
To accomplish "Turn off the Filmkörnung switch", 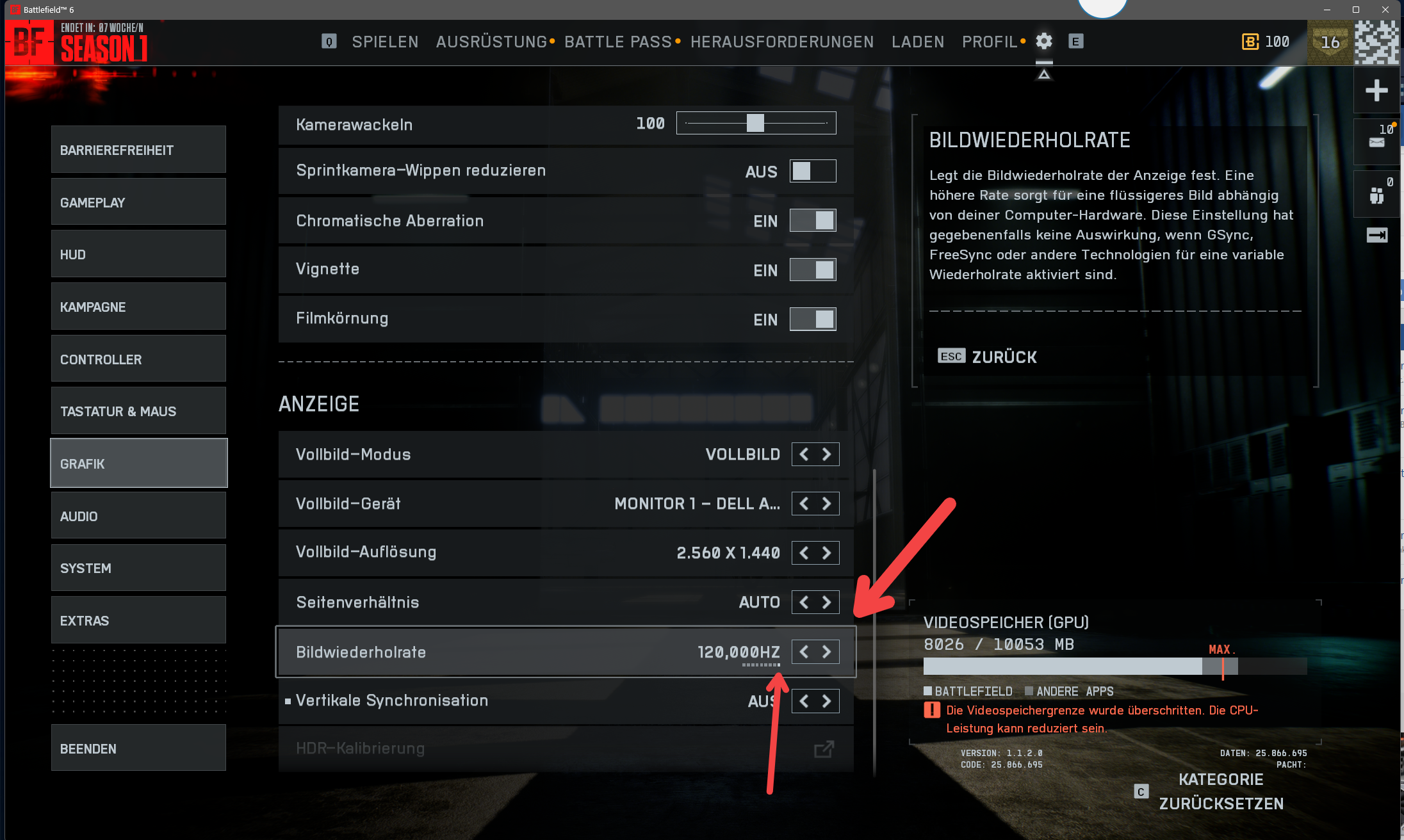I will (813, 319).
